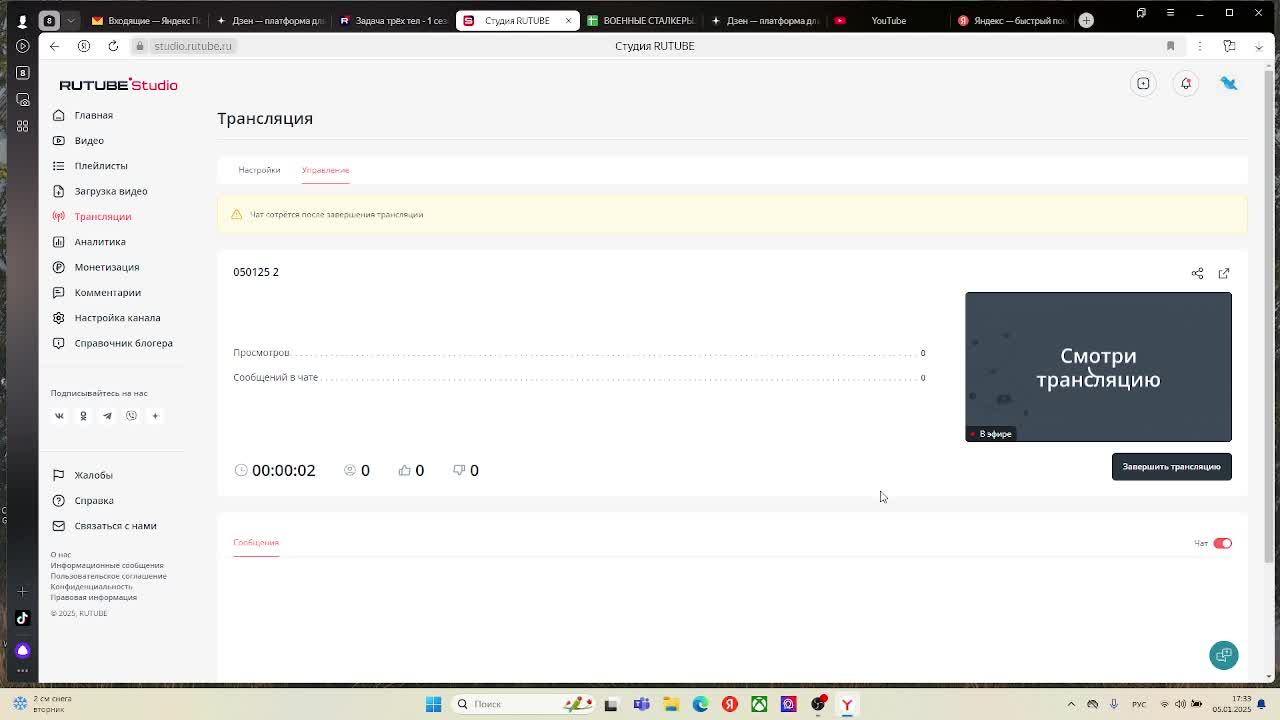Click the browser reload page icon
Image resolution: width=1280 pixels, height=720 pixels.
coord(113,46)
